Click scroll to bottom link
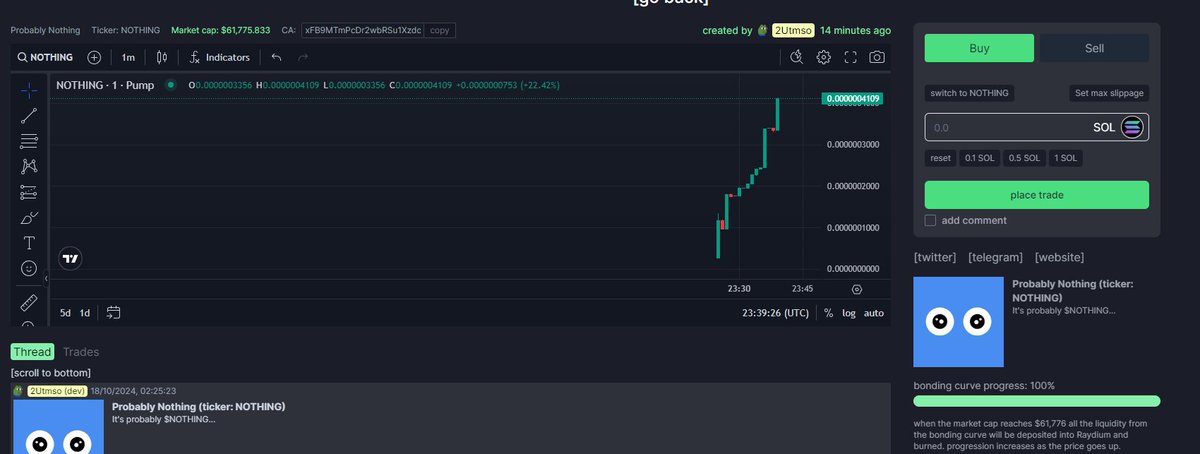 click(51, 373)
